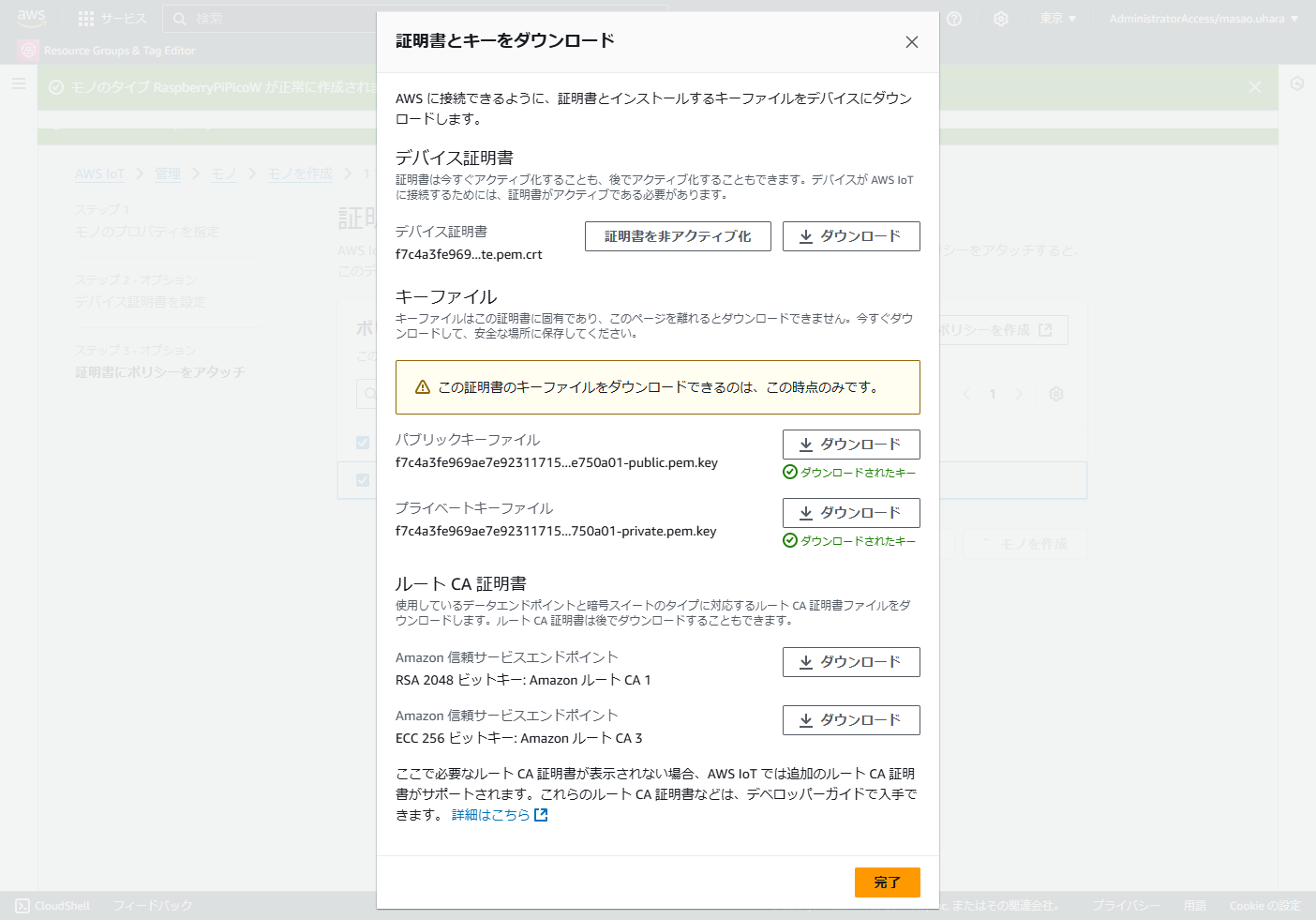Go to 管理 breadcrumb
The width and height of the screenshot is (1316, 920).
tap(168, 174)
